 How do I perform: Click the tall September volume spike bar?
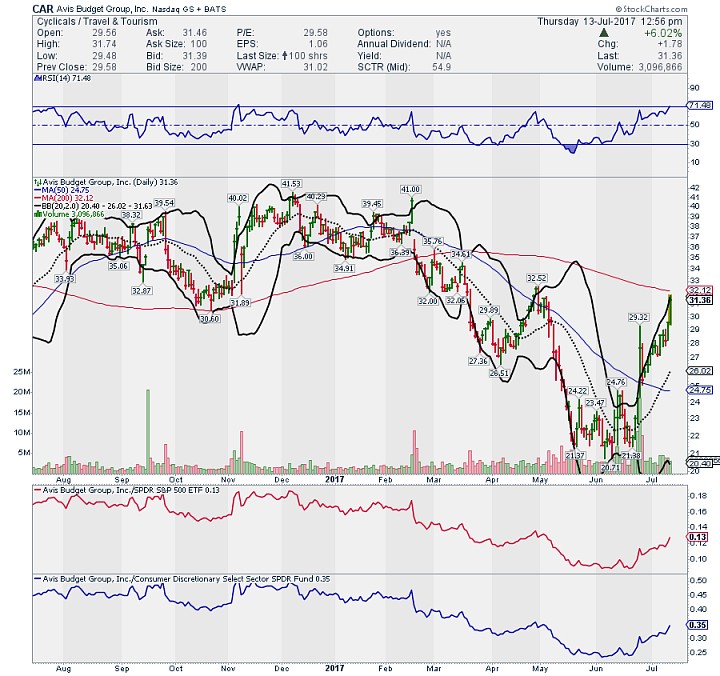(148, 431)
